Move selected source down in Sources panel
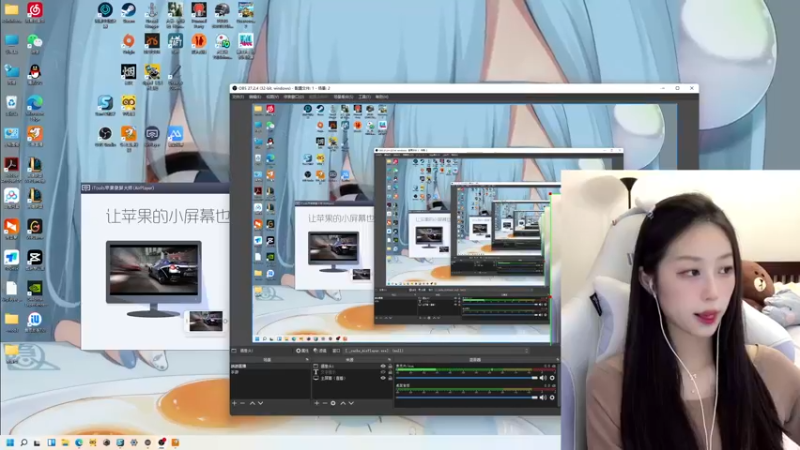This screenshot has height=450, width=800. [x=351, y=403]
